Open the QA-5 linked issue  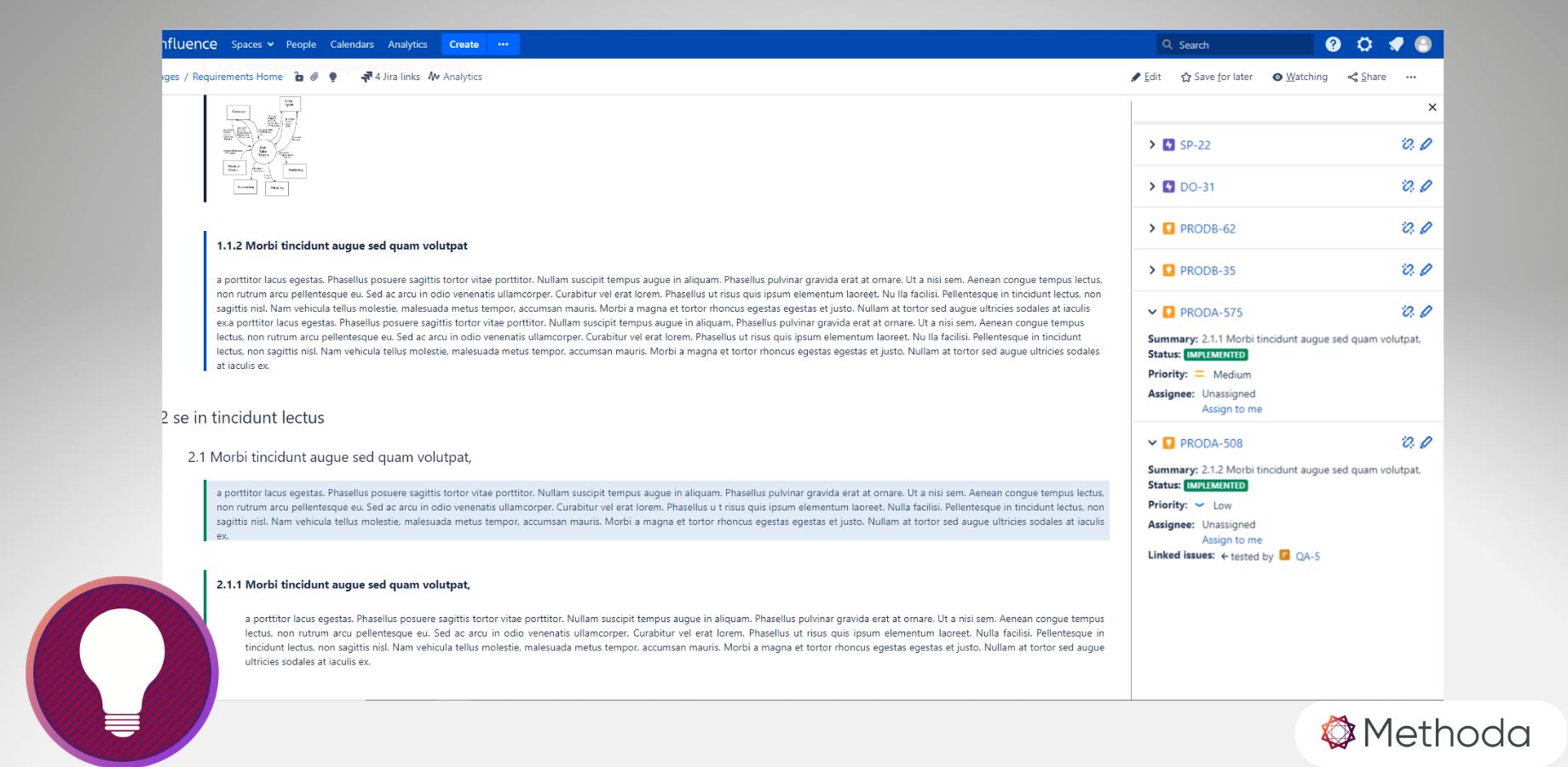point(1307,556)
